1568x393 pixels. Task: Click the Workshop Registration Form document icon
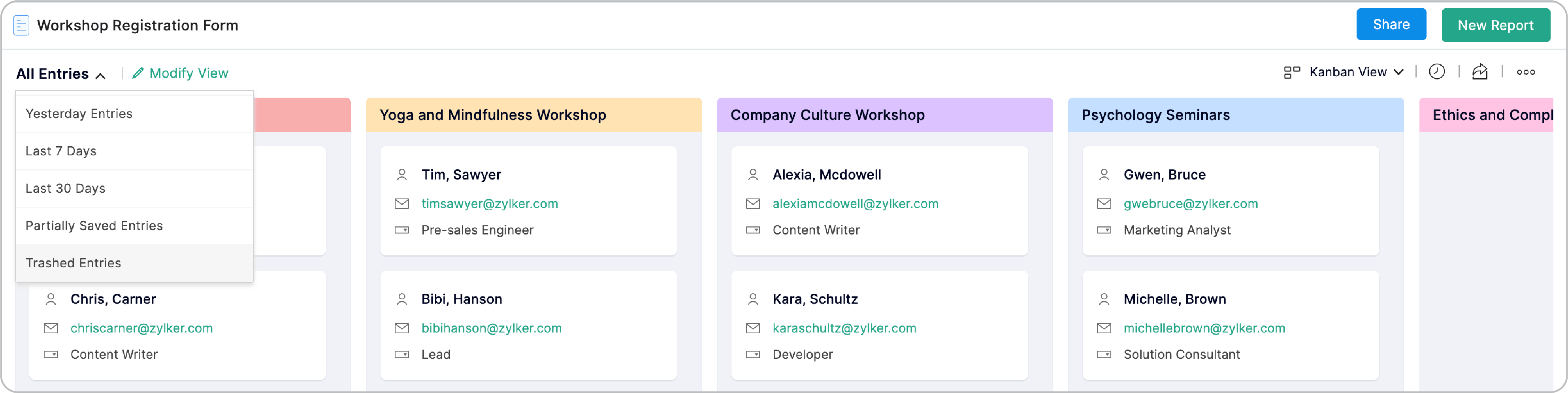21,25
